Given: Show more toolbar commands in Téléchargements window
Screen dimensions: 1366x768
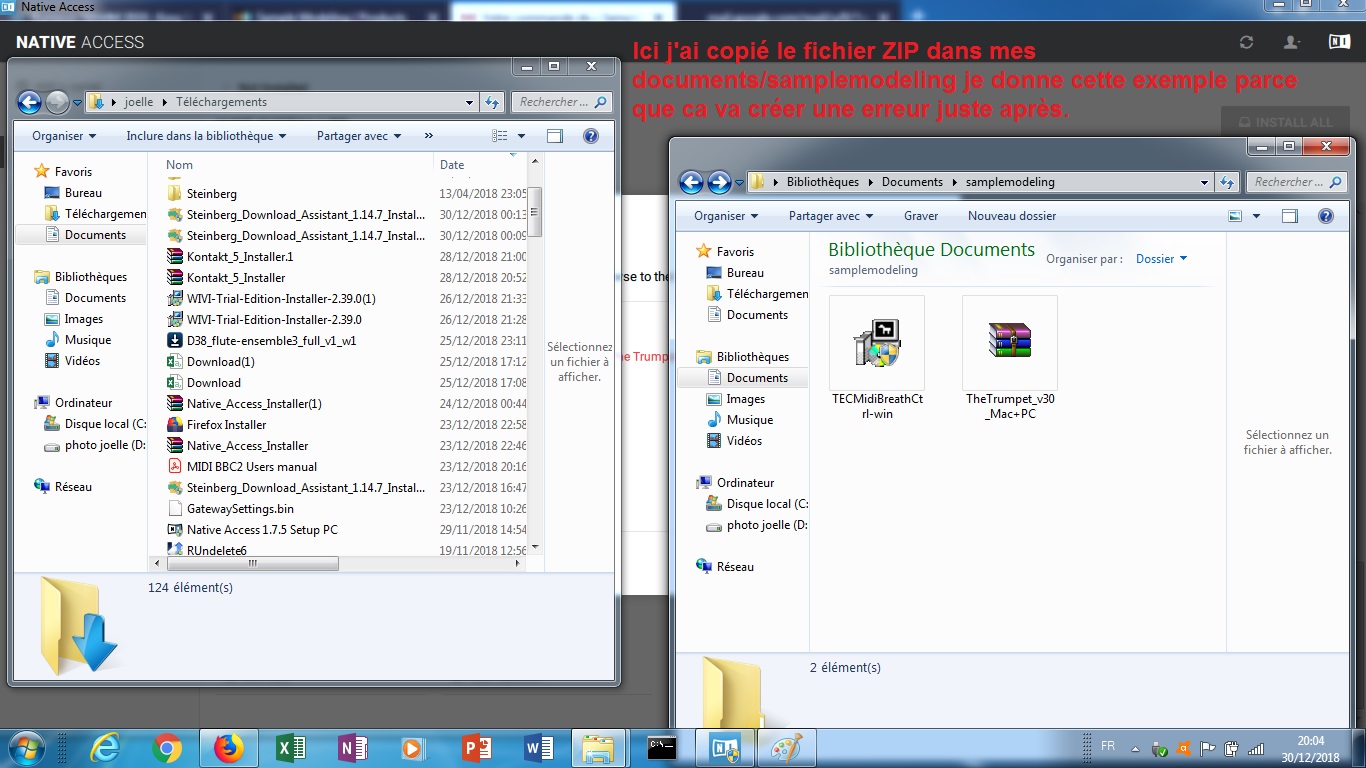Looking at the screenshot, I should click(x=429, y=136).
